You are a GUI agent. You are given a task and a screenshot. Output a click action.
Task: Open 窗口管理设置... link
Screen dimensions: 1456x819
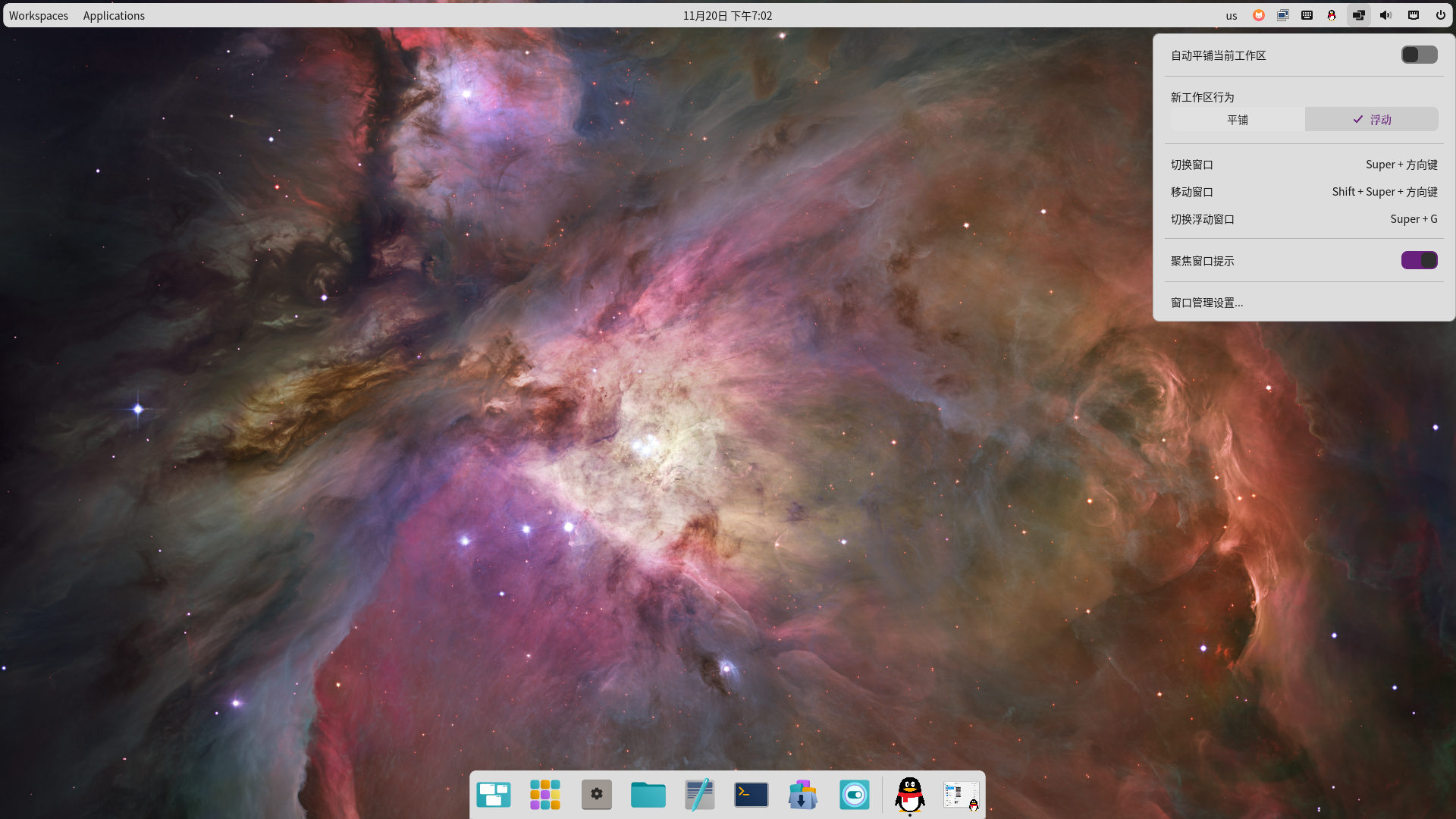[x=1207, y=303]
